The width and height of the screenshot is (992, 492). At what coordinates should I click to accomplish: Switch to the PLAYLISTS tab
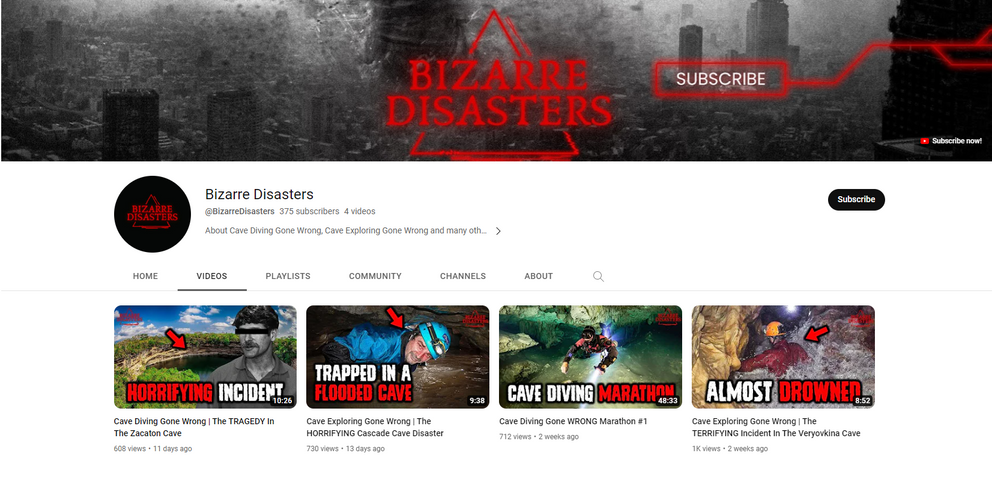[x=288, y=276]
